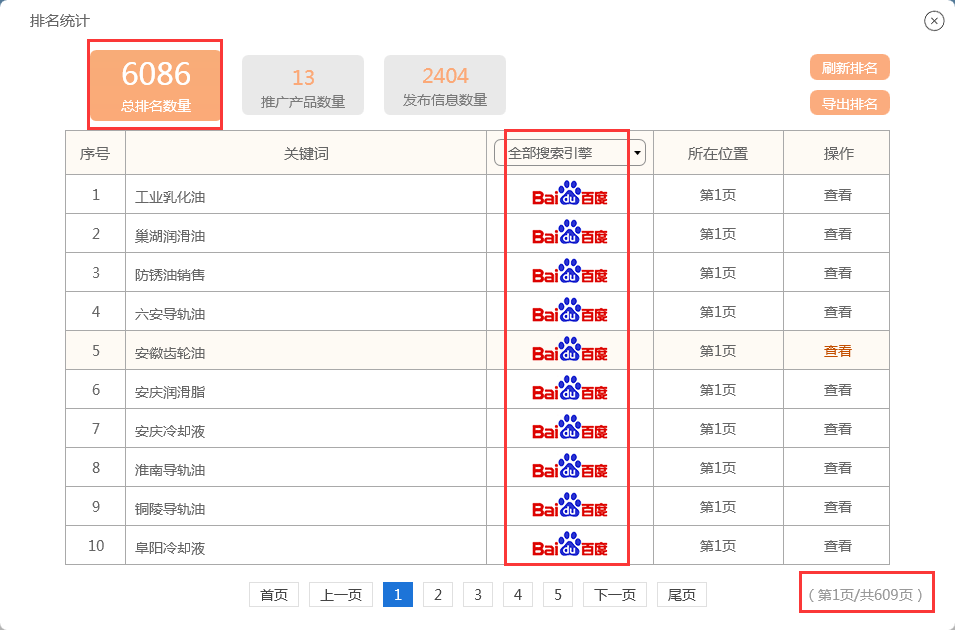
Task: Close the 排名统计 dialog with X icon
Action: 934,21
